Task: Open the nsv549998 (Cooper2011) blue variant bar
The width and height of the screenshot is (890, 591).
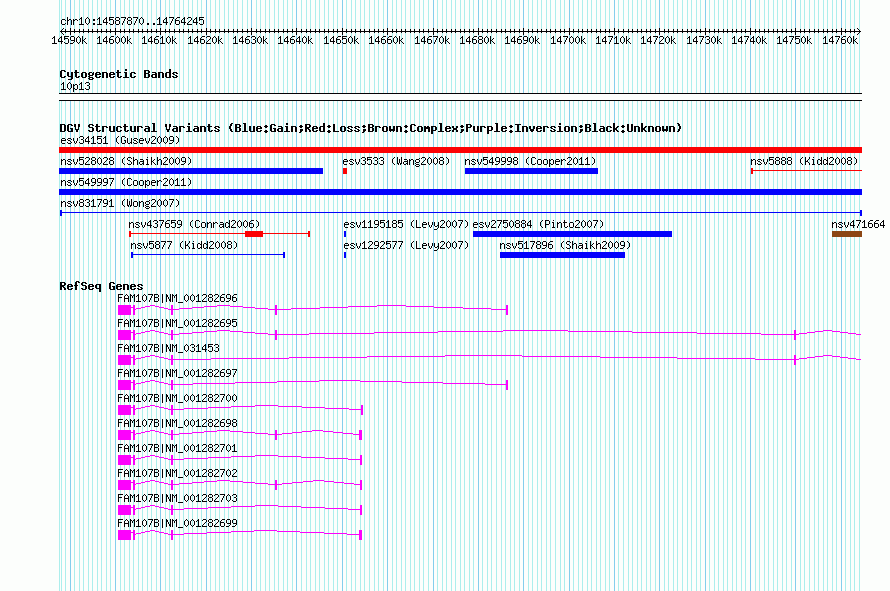Action: pos(531,171)
